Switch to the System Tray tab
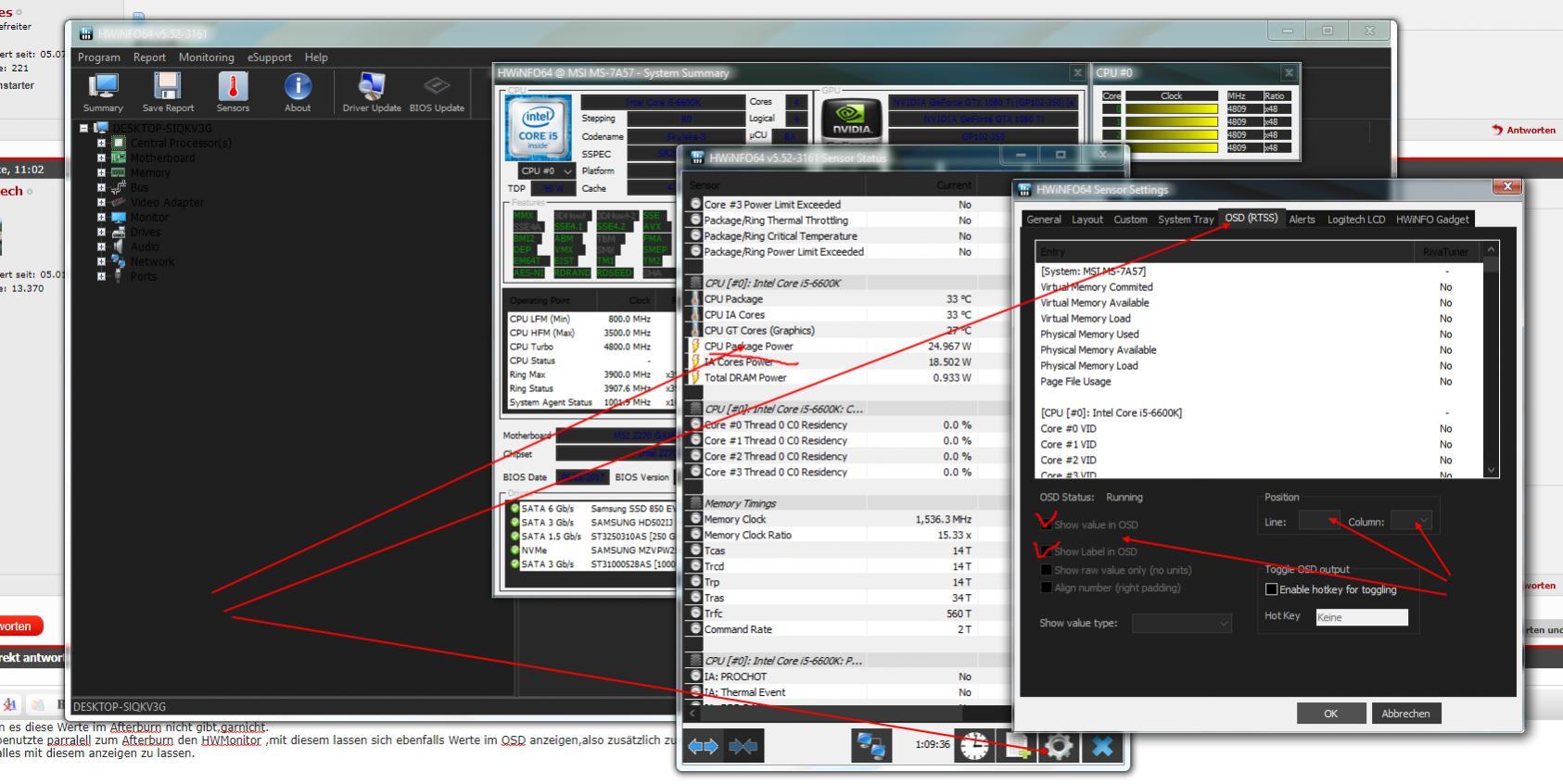This screenshot has height=784, width=1563. [x=1185, y=220]
